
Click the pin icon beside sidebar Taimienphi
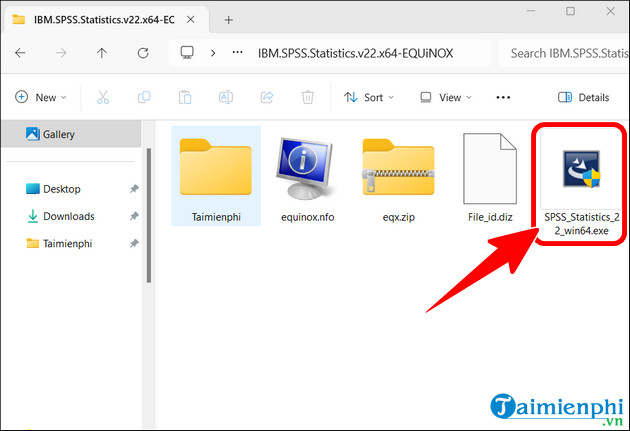[x=134, y=243]
